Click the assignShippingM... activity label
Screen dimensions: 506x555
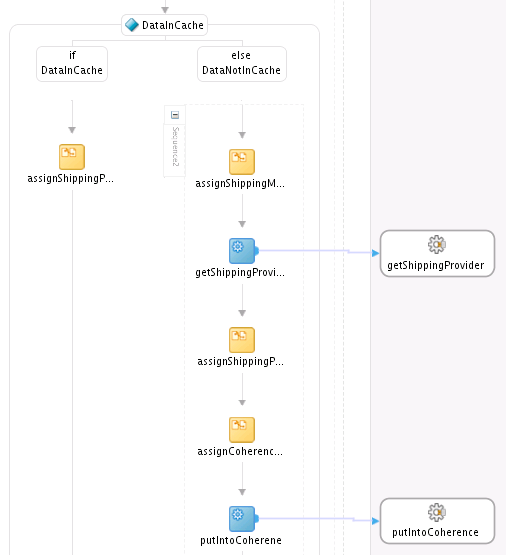pos(240,183)
